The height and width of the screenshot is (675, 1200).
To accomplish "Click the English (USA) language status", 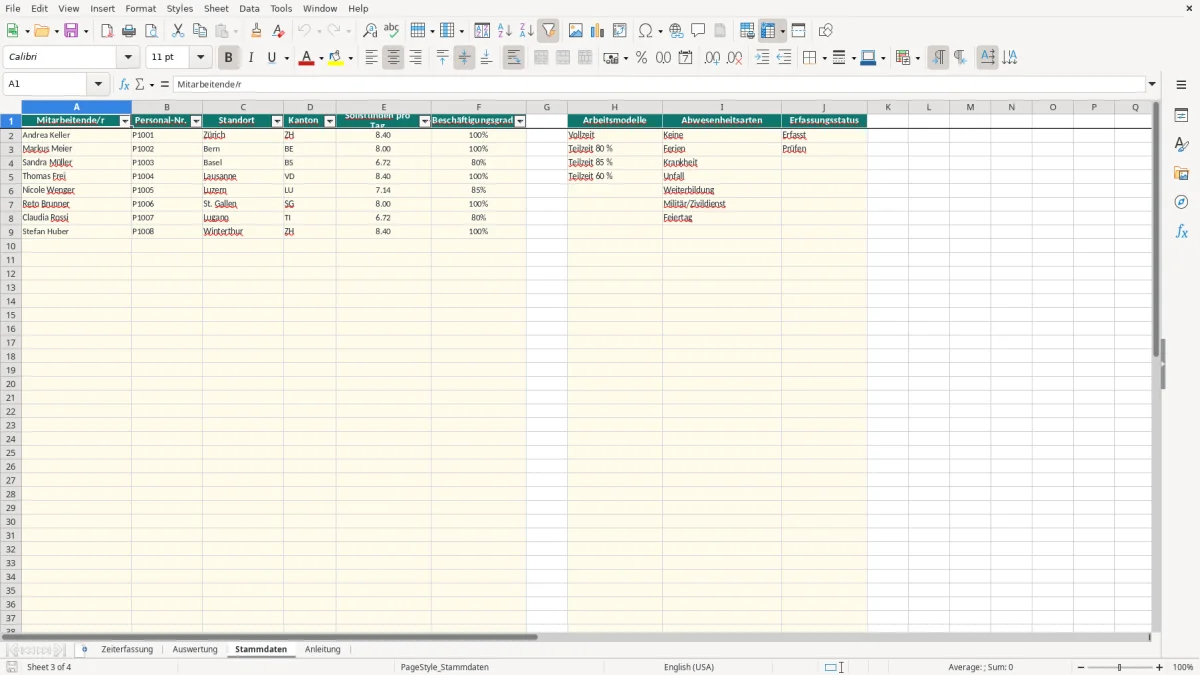I will (689, 667).
